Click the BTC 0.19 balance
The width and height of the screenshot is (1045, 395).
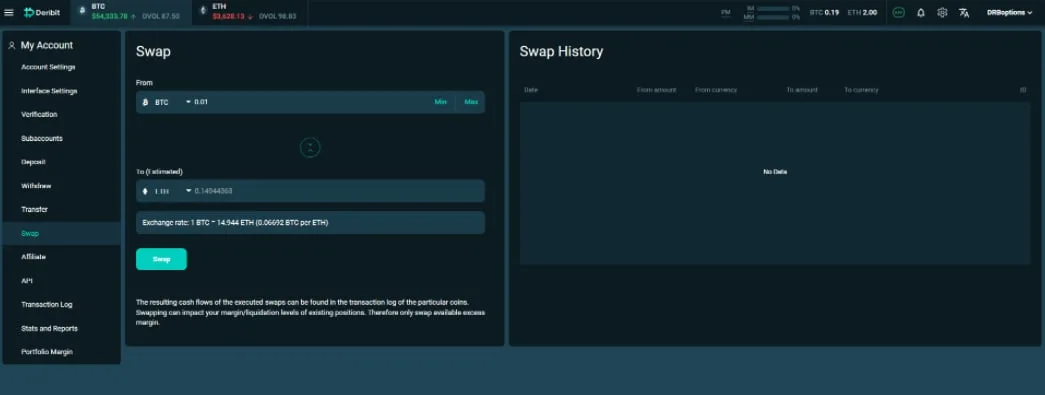click(x=824, y=12)
